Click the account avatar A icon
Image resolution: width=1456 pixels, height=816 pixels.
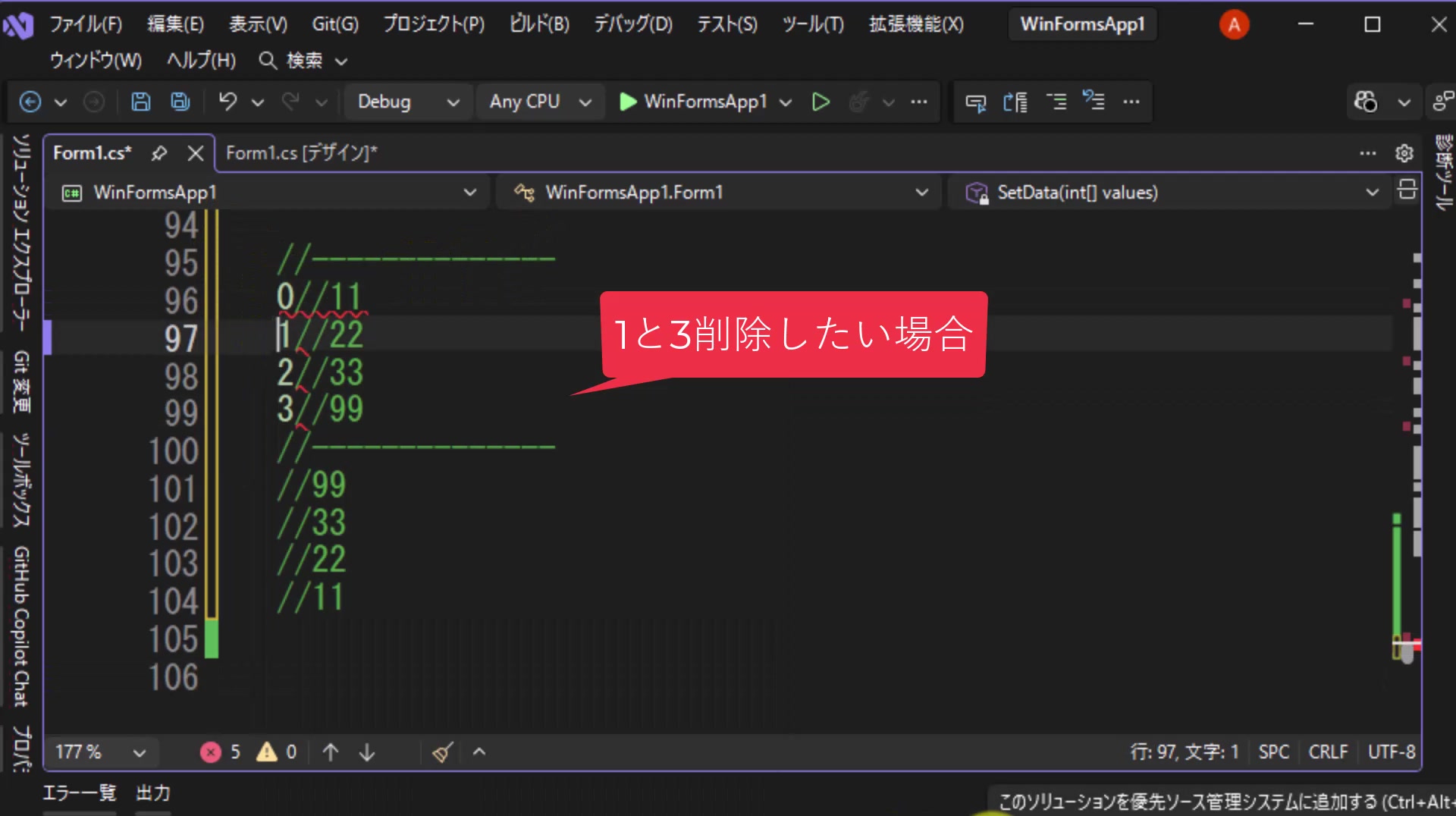coord(1234,24)
